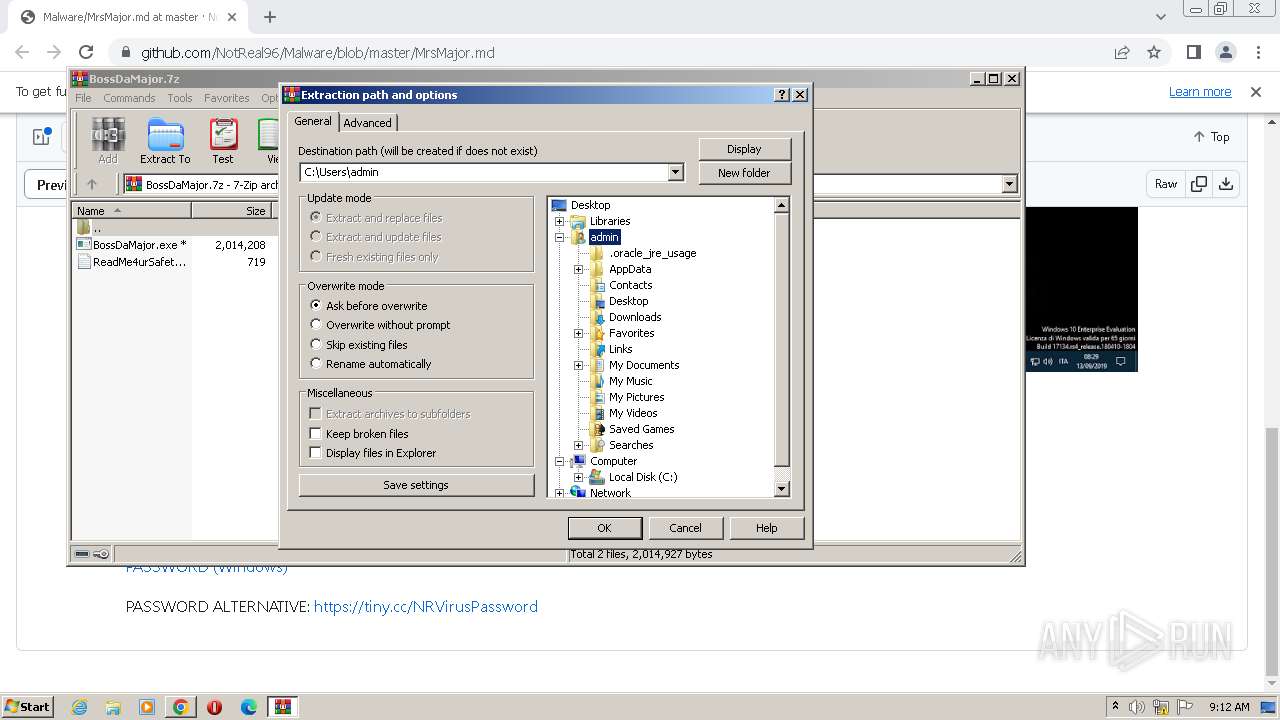Viewport: 1280px width, 720px height.
Task: Open File Explorer from the taskbar
Action: coord(113,707)
